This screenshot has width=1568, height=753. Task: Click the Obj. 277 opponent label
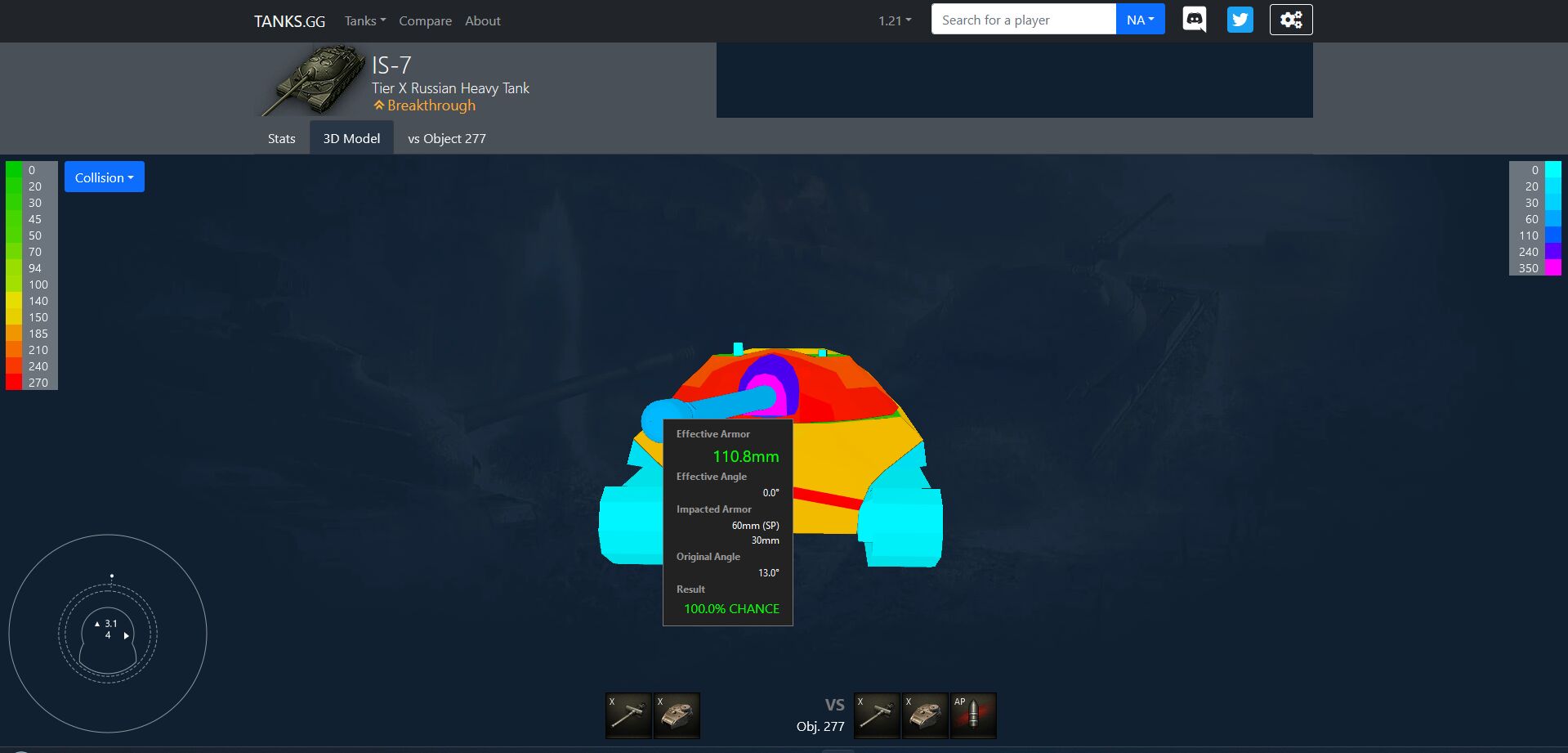[820, 726]
